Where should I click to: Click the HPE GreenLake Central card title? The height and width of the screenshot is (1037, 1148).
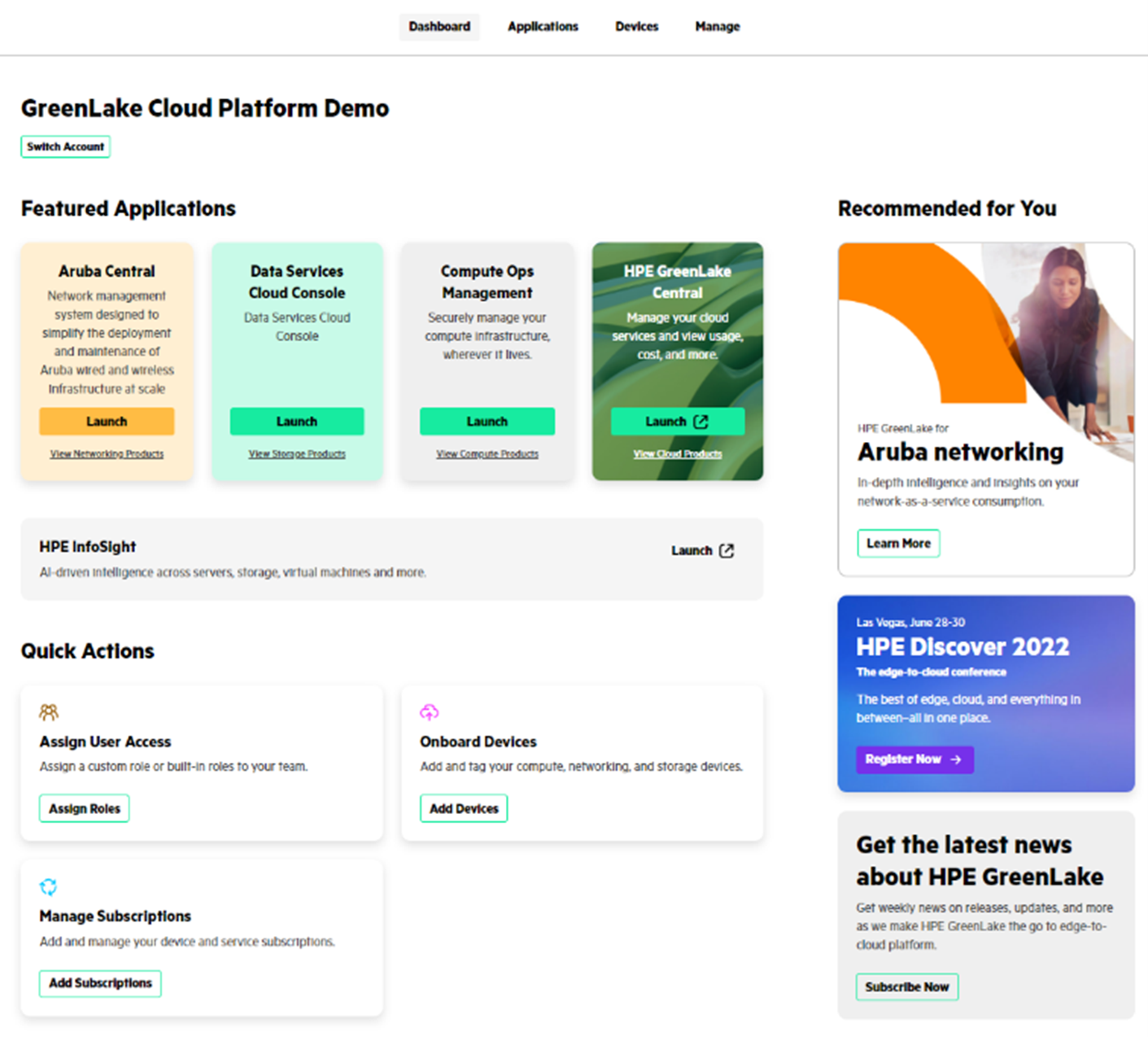[678, 282]
